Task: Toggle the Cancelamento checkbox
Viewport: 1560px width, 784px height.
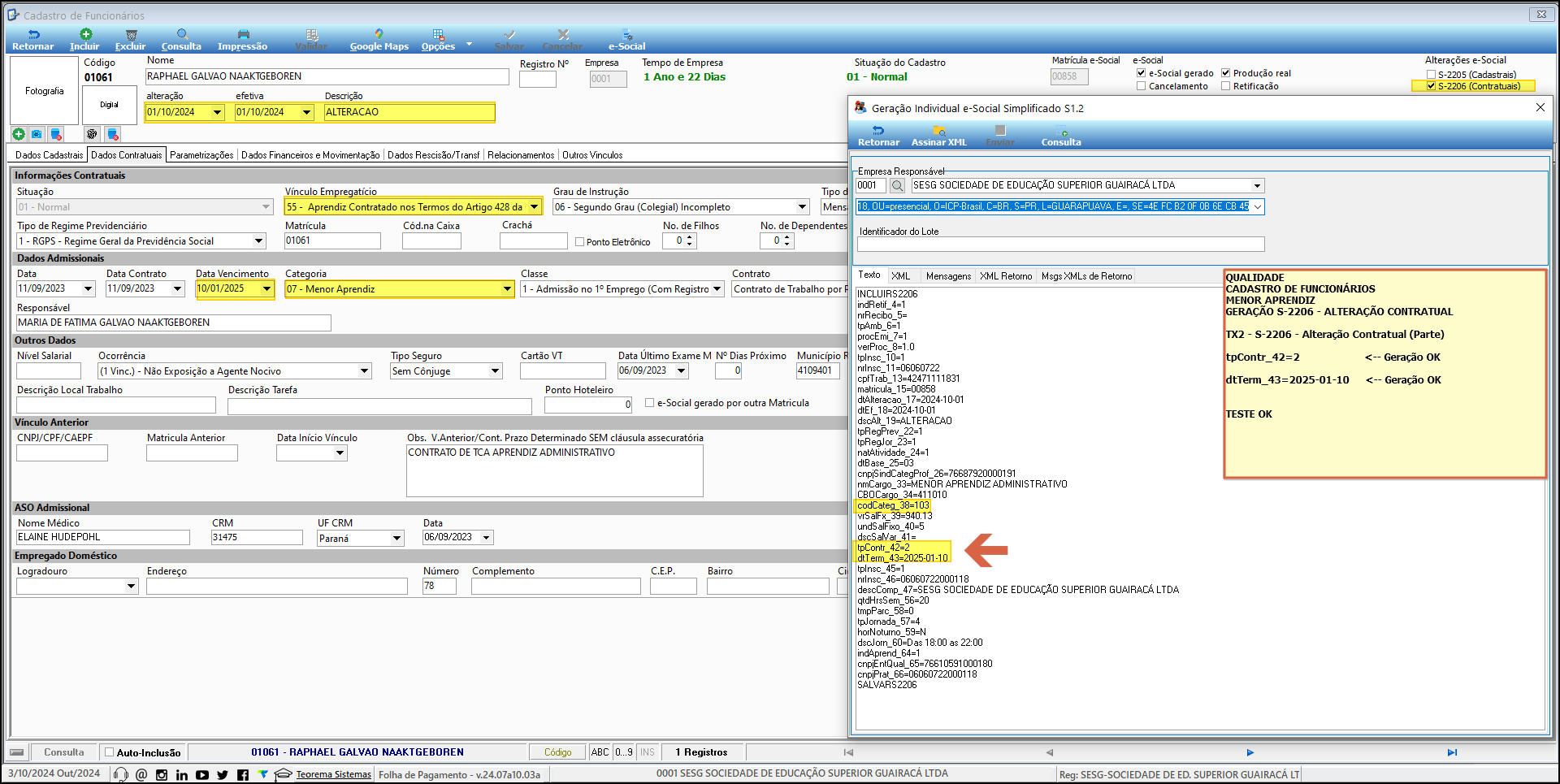Action: 1142,86
